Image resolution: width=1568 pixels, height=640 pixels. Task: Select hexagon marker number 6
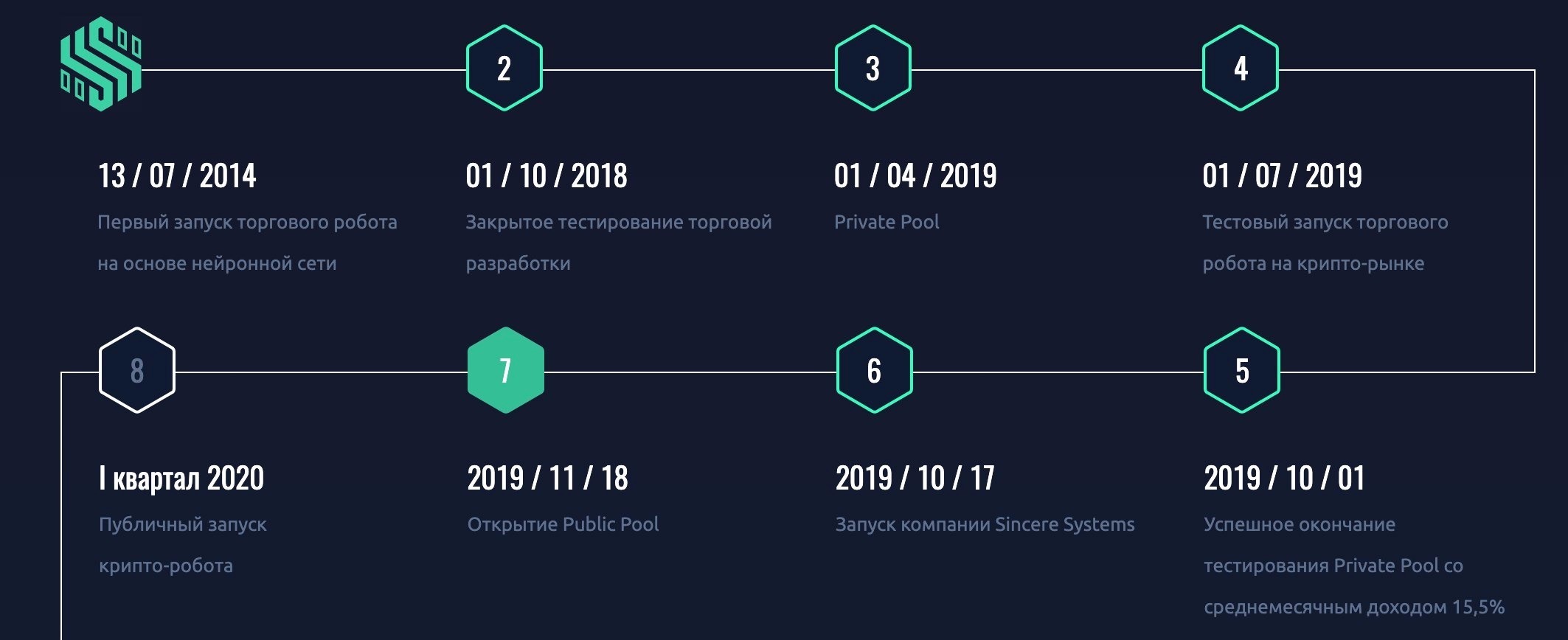(x=874, y=371)
